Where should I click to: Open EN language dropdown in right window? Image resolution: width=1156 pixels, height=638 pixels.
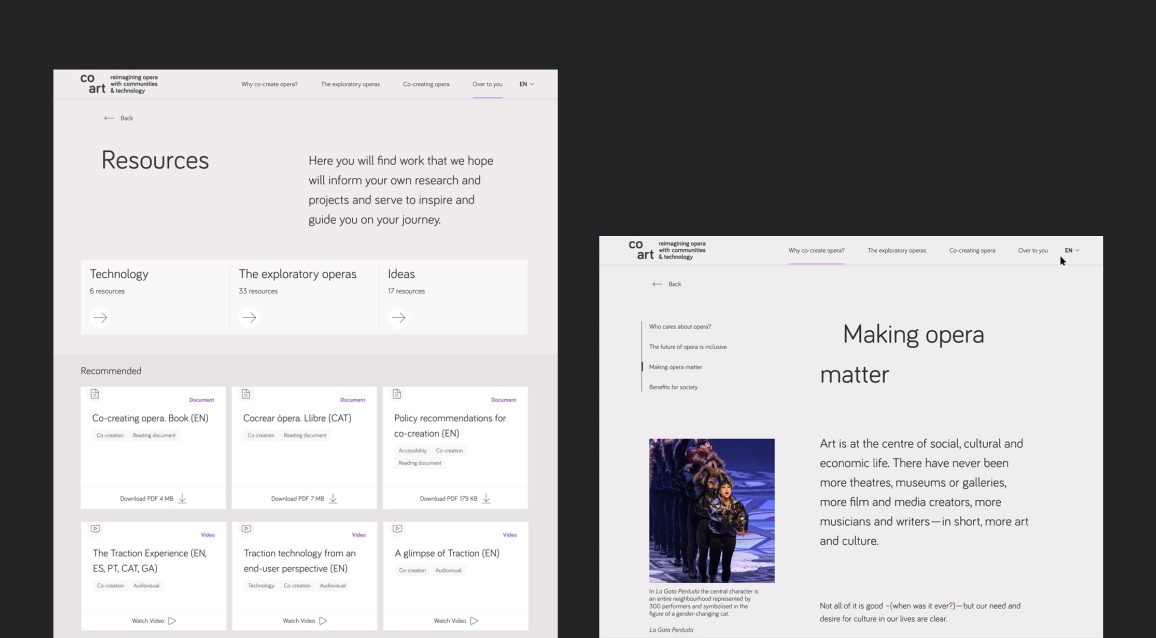click(x=1071, y=250)
